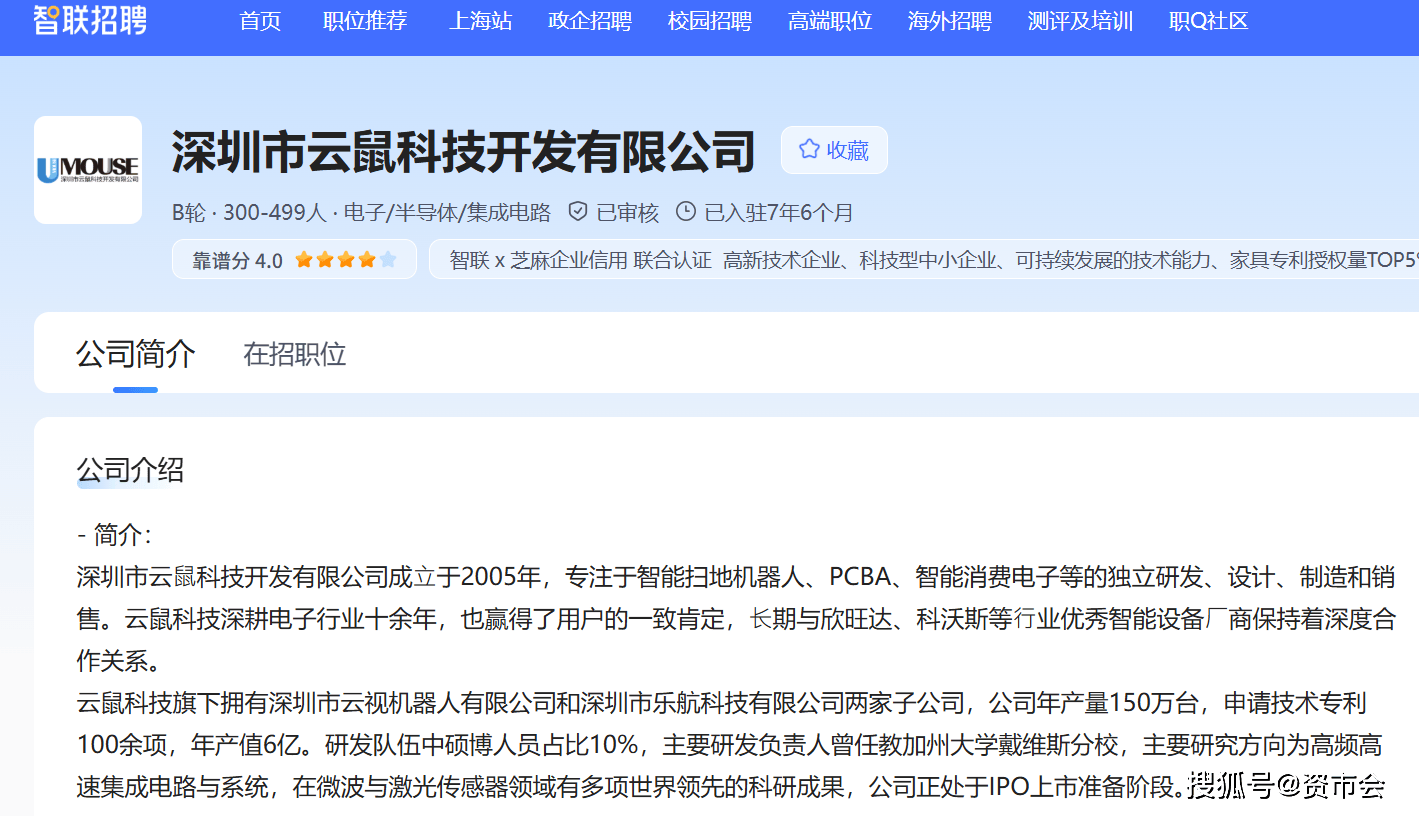The height and width of the screenshot is (816, 1419).
Task: Select the 公司简介 tab
Action: (136, 354)
